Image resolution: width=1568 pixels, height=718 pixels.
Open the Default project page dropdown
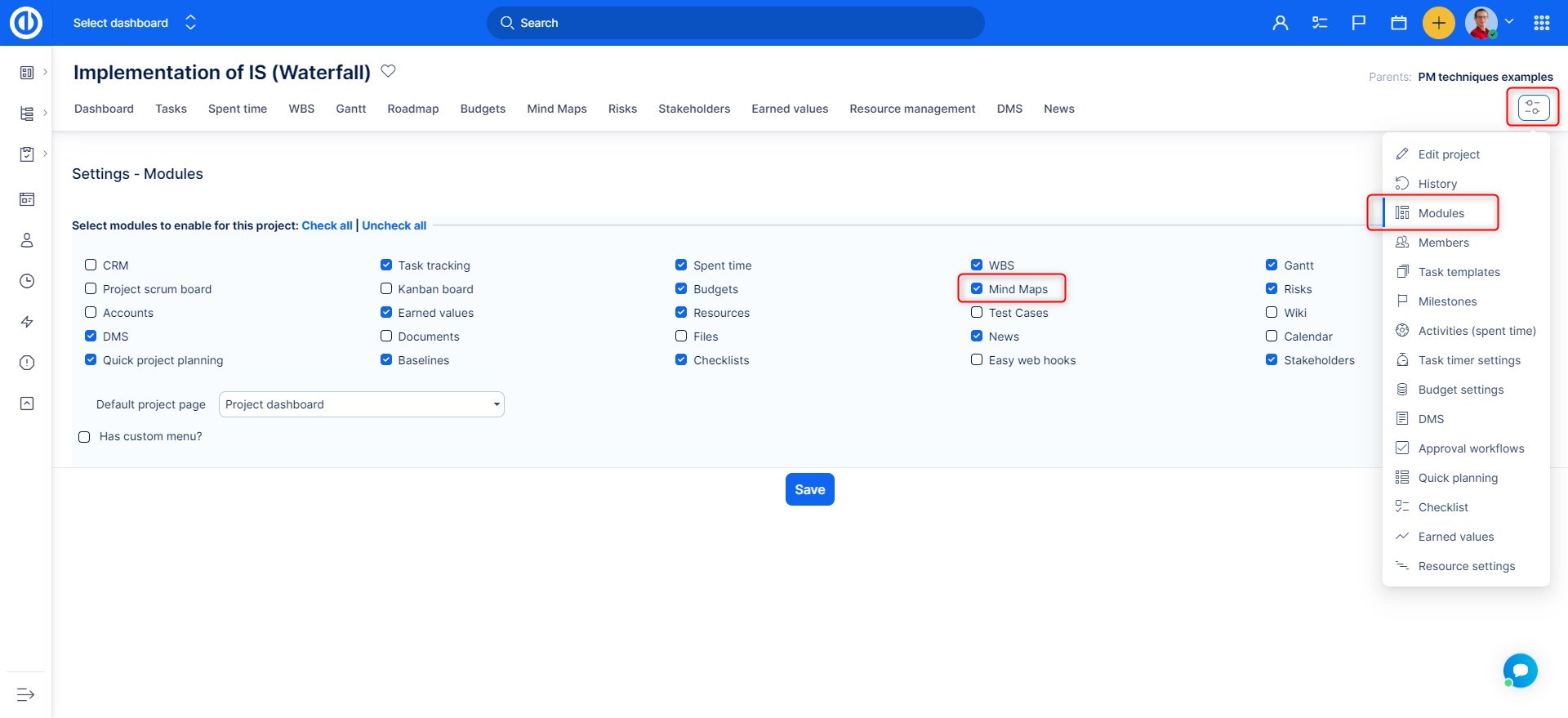point(361,404)
